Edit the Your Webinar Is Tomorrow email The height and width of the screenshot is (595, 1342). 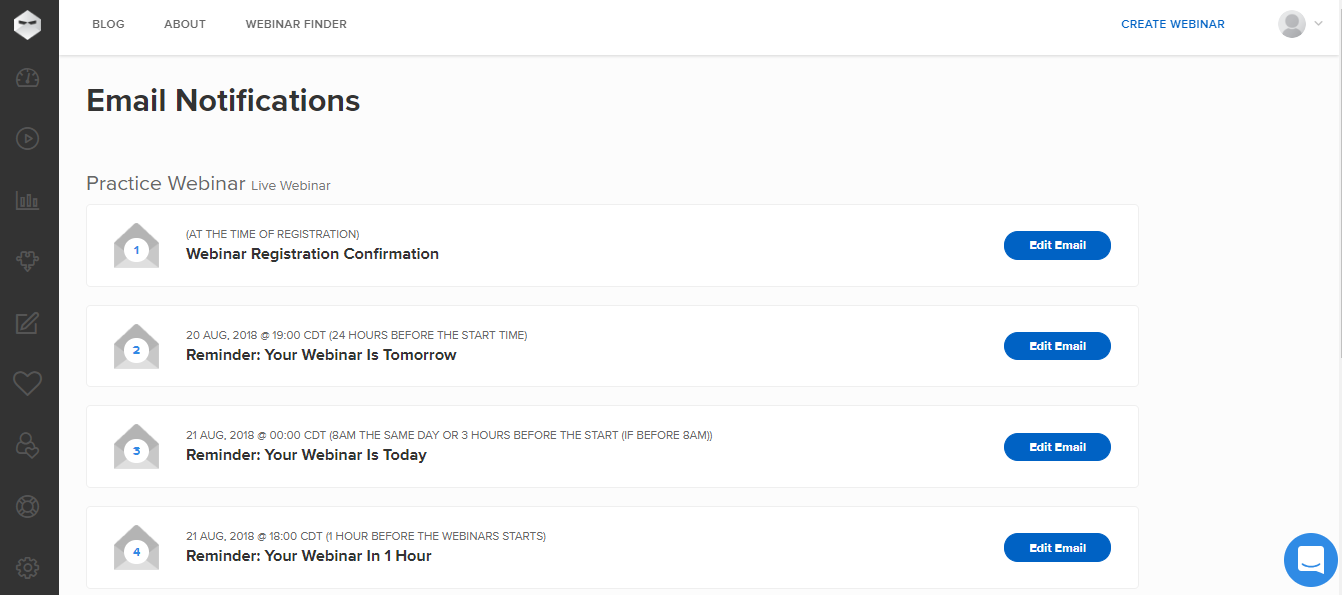point(1057,346)
